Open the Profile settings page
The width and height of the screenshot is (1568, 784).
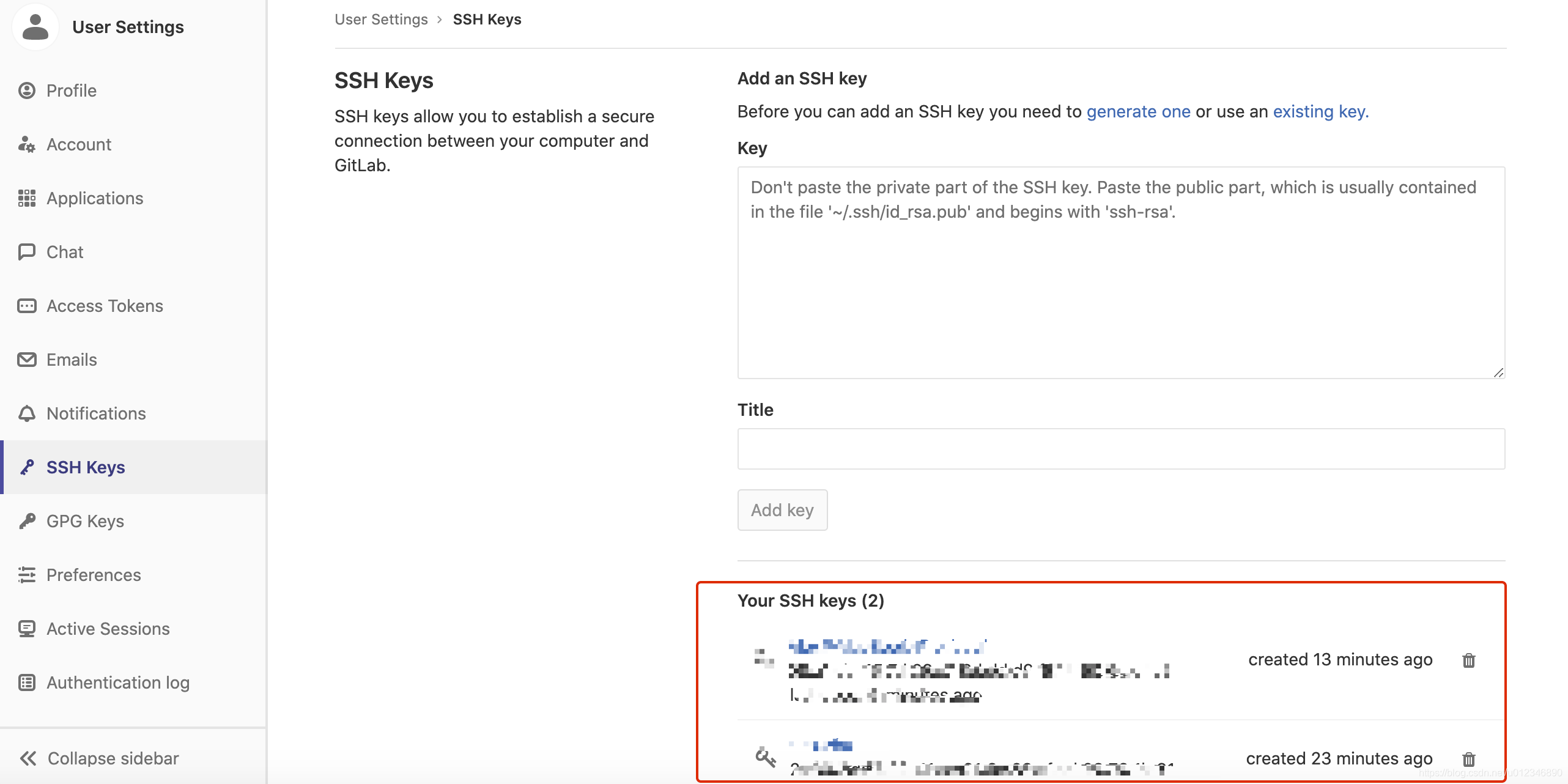[133, 91]
